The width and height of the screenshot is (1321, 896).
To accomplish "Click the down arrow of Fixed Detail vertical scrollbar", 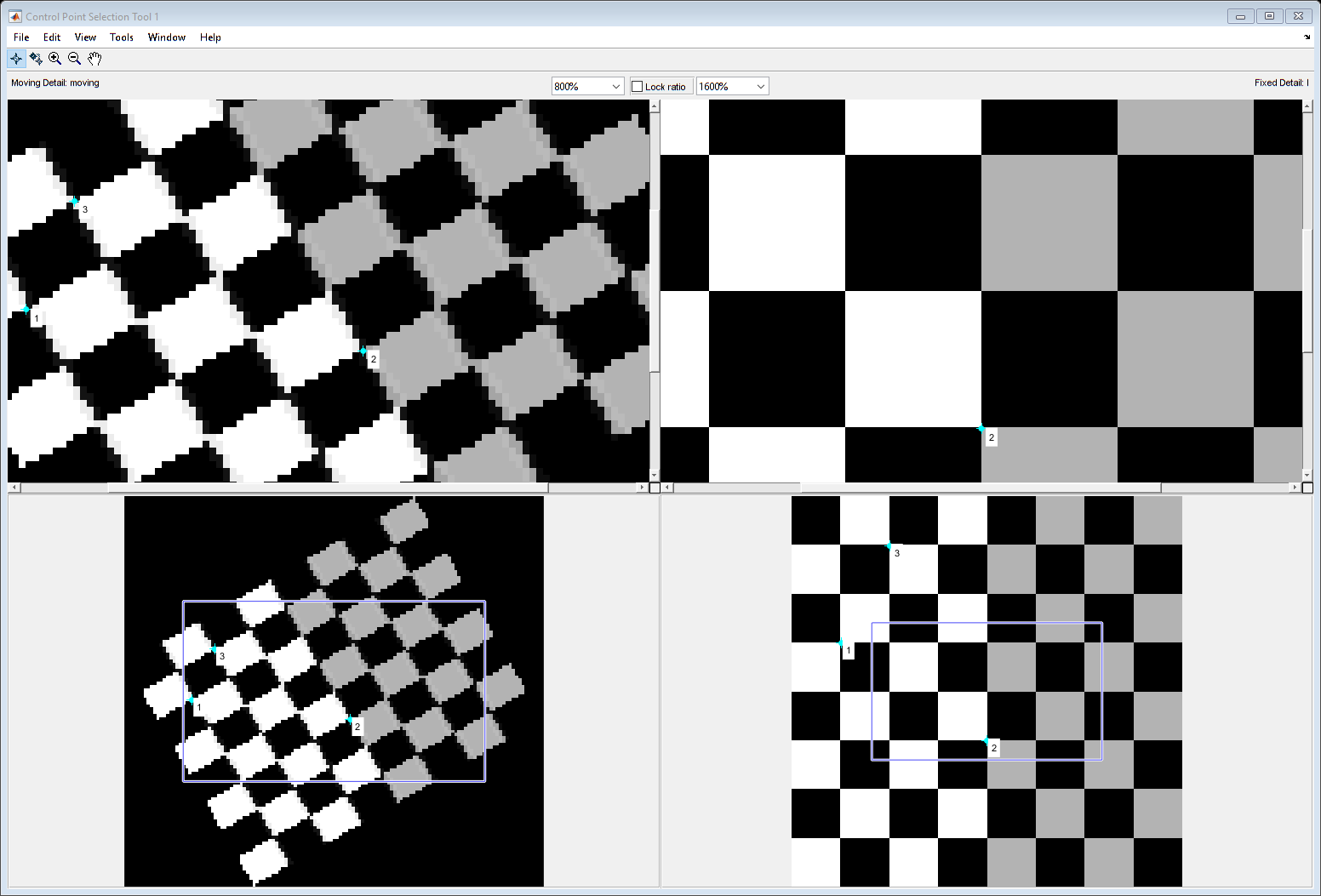I will [x=1307, y=476].
